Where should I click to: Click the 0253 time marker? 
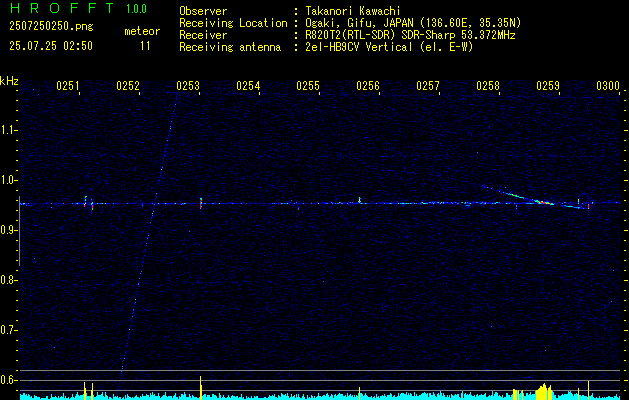pos(188,86)
